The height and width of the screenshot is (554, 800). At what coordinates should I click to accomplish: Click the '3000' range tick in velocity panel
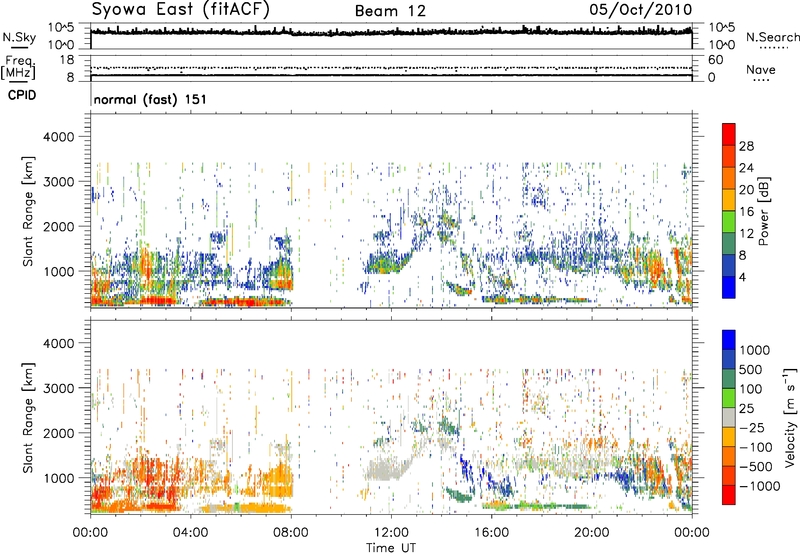coord(59,388)
